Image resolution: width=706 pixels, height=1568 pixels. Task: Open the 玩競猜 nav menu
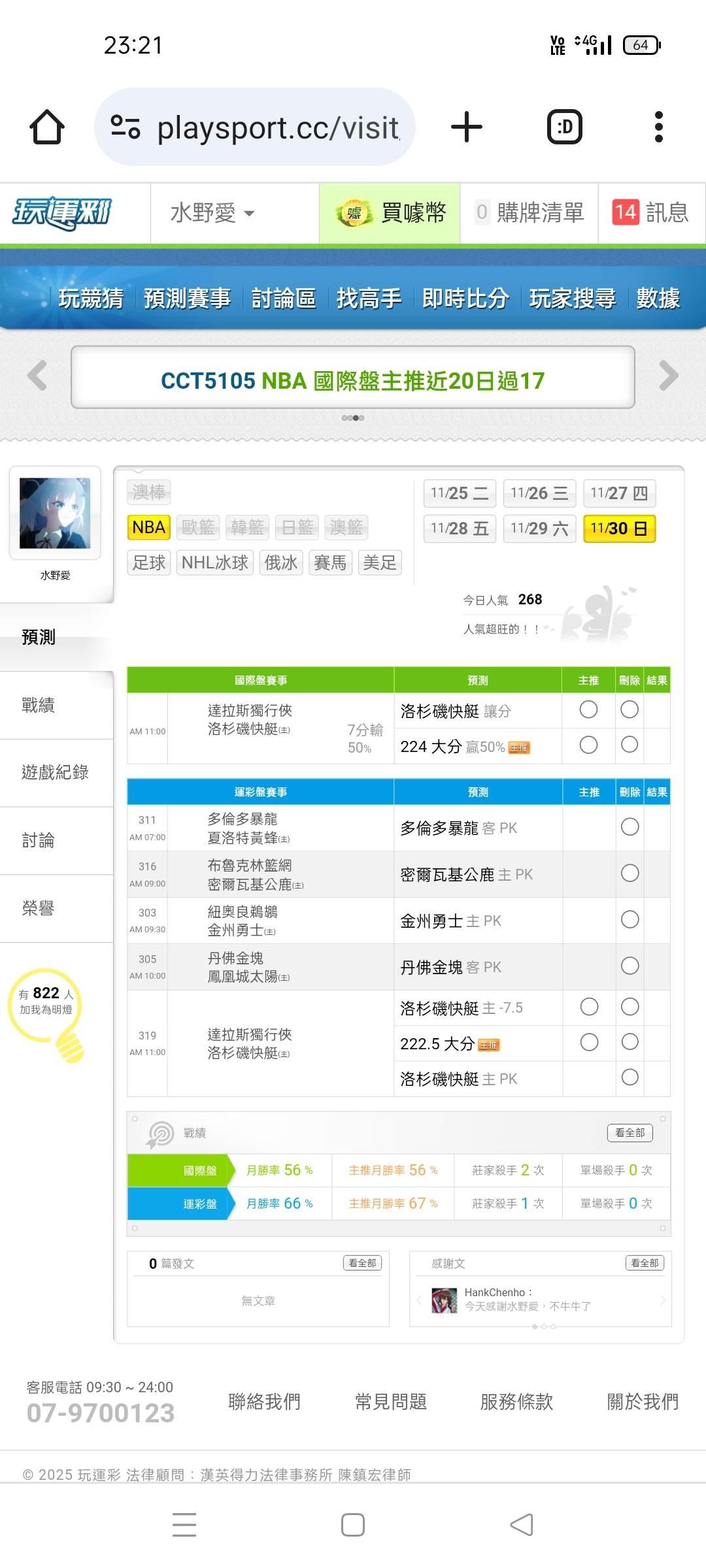tap(91, 299)
